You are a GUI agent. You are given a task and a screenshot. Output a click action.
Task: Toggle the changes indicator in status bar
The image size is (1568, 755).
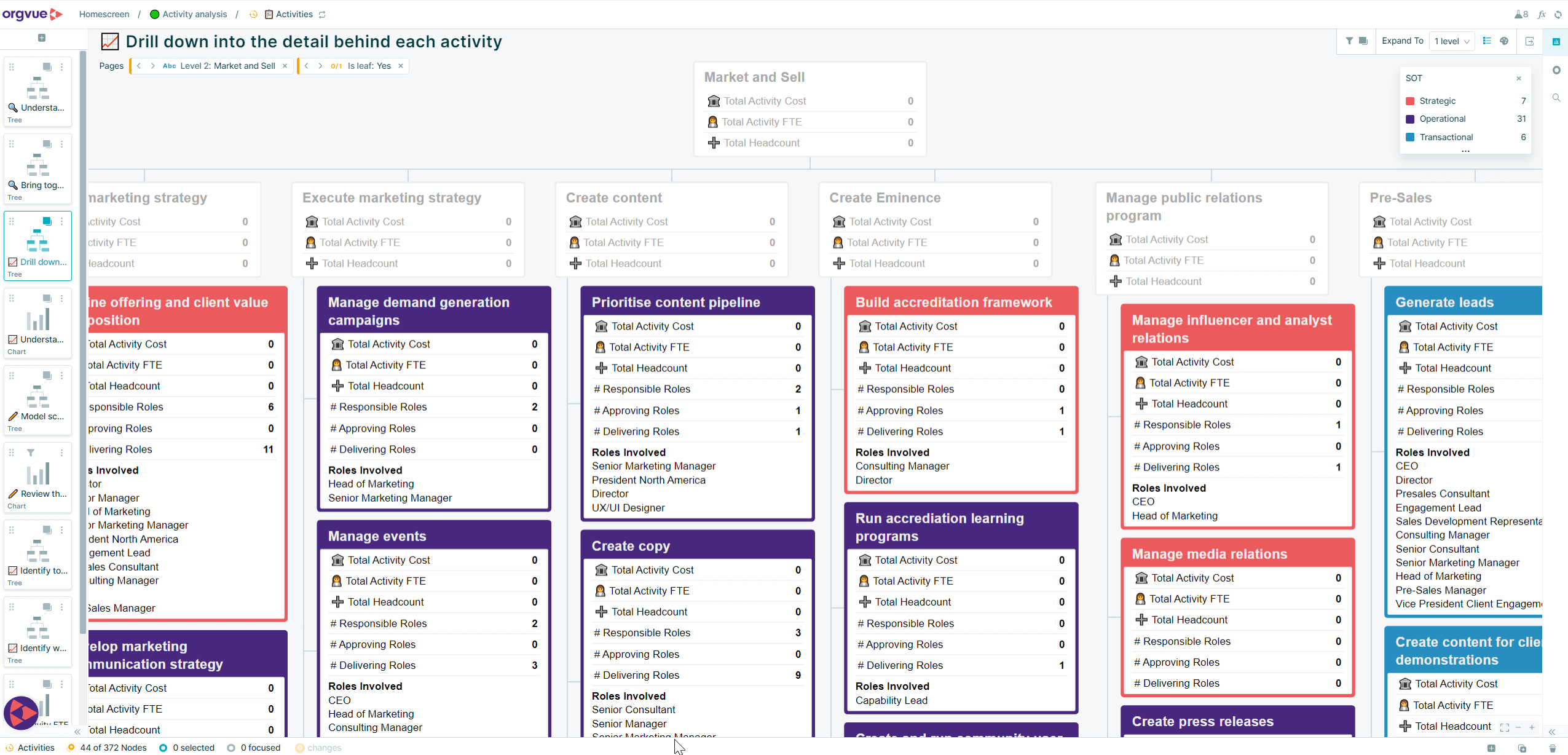click(x=318, y=748)
